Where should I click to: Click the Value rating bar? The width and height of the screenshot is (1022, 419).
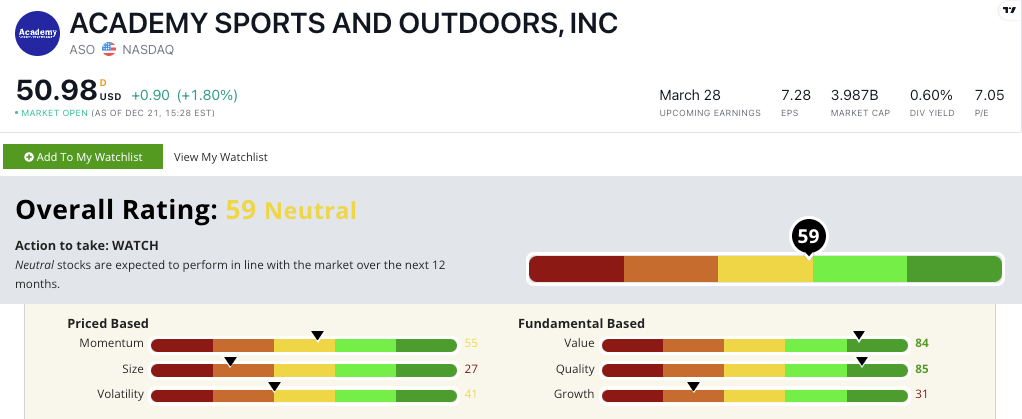click(x=754, y=344)
